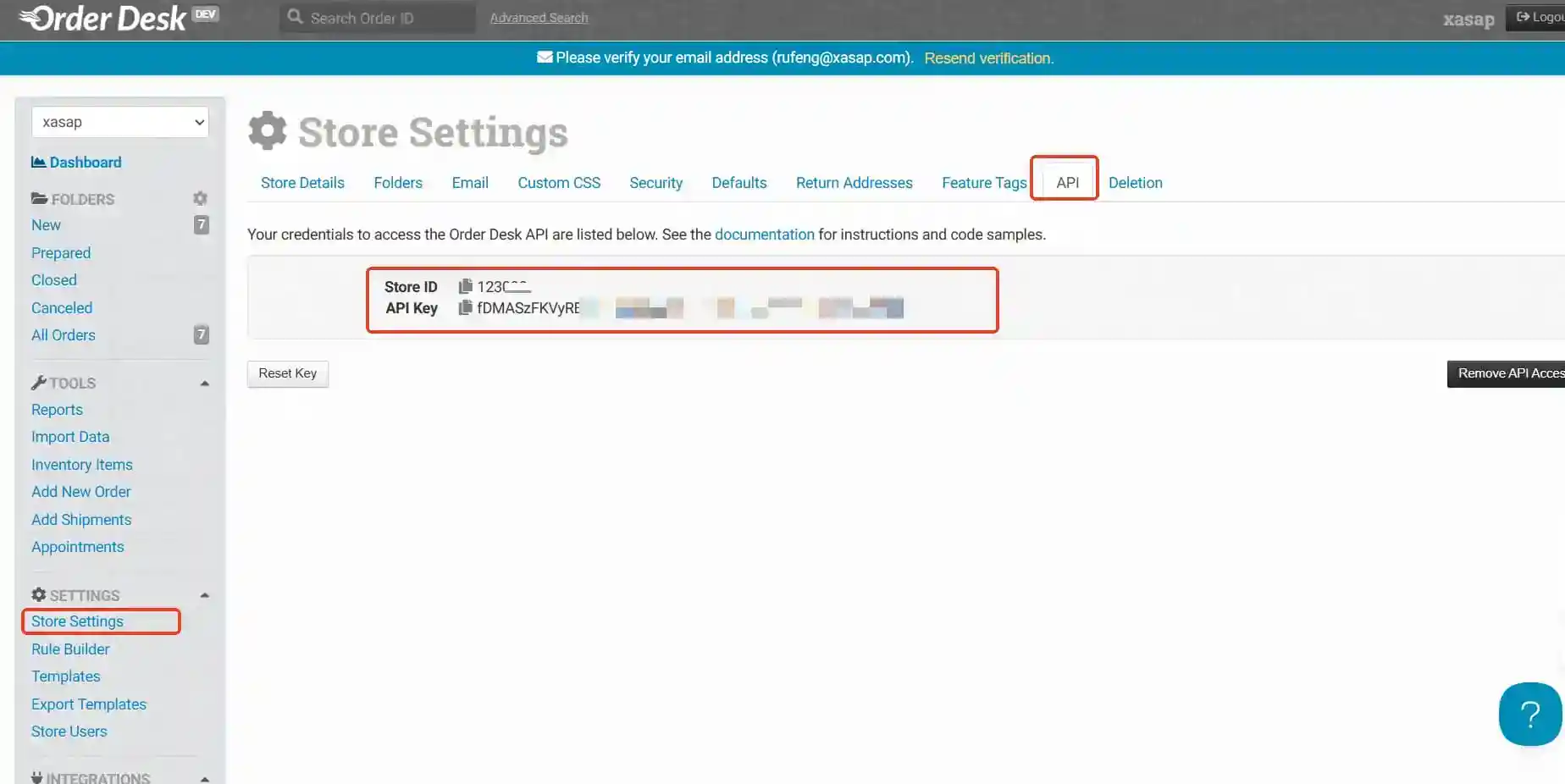1565x784 pixels.
Task: Open Appointments
Action: click(78, 547)
